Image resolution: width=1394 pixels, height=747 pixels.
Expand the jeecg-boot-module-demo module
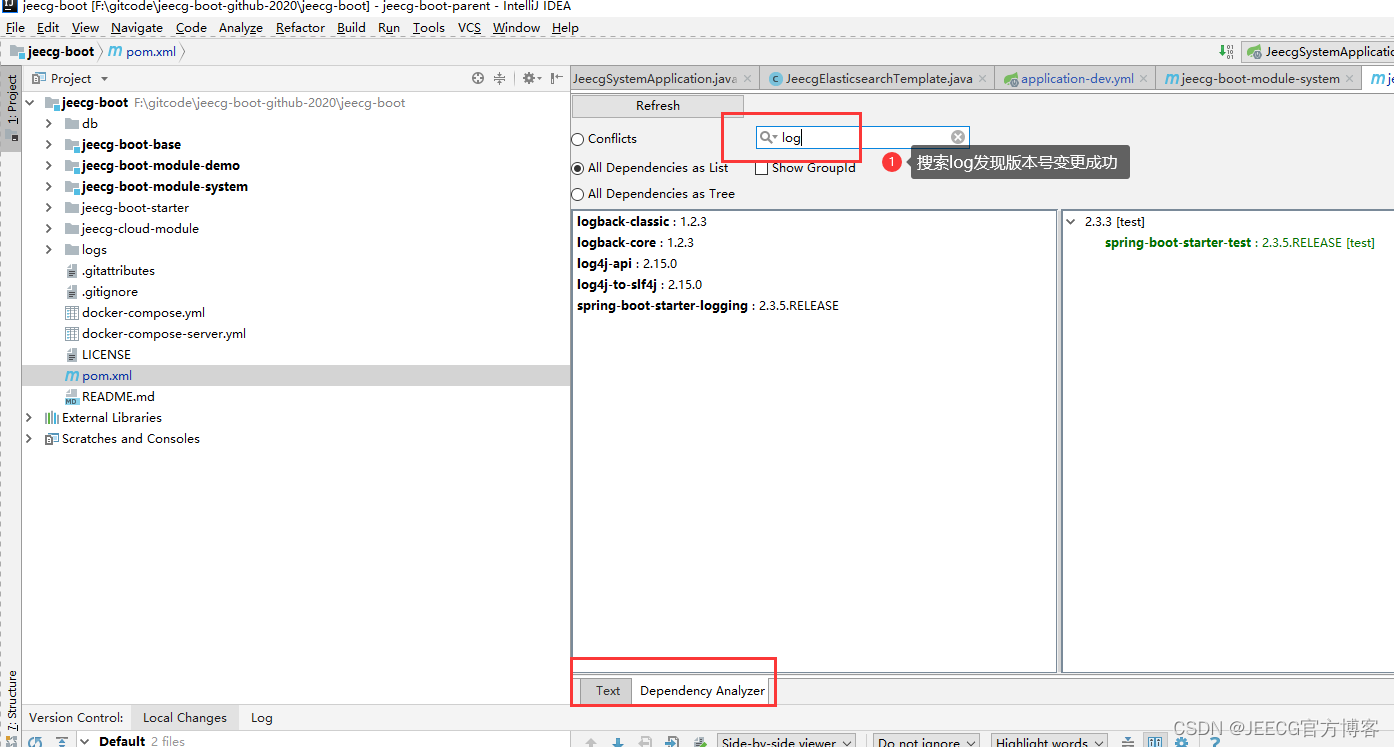click(49, 166)
